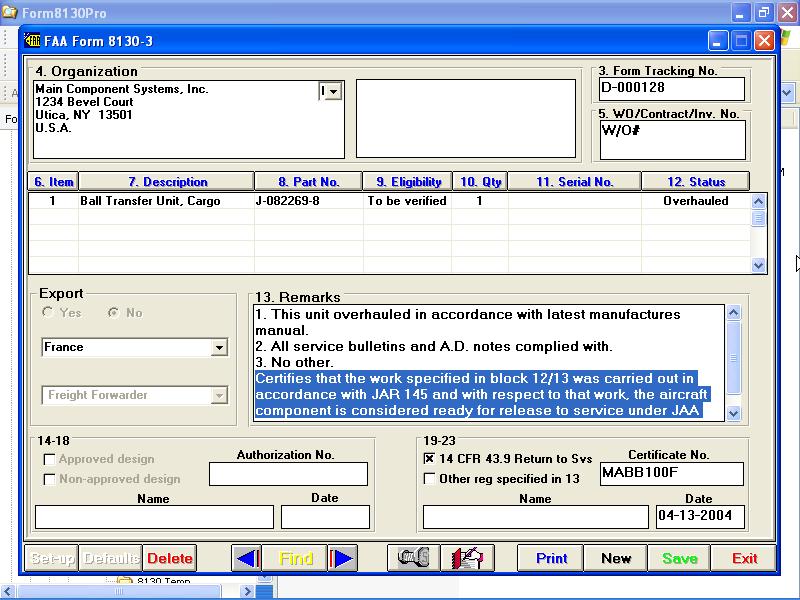800x600 pixels.
Task: Click the stamp/key icon in the toolbar
Action: tap(416, 558)
